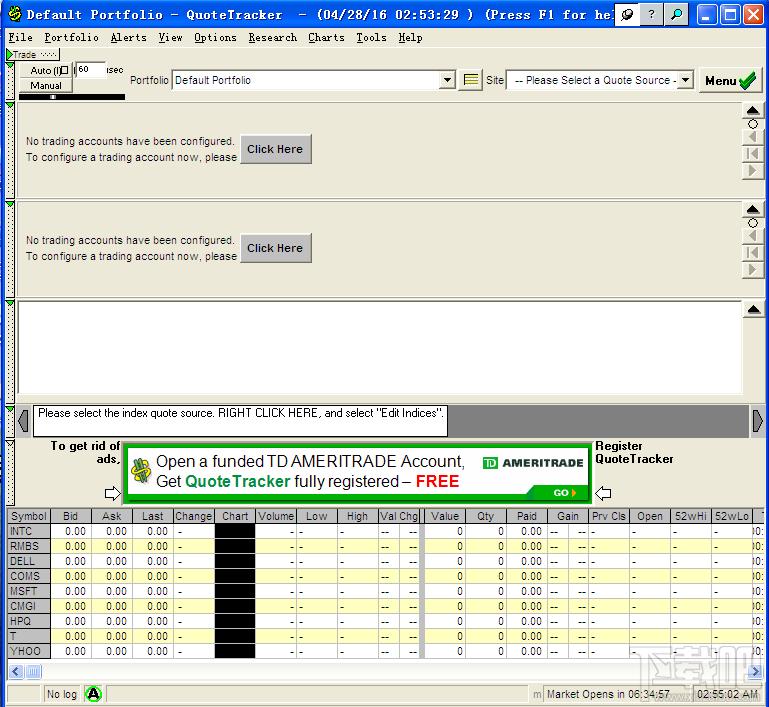Open the Menu button with green checkmark
This screenshot has height=707, width=769.
[x=730, y=80]
